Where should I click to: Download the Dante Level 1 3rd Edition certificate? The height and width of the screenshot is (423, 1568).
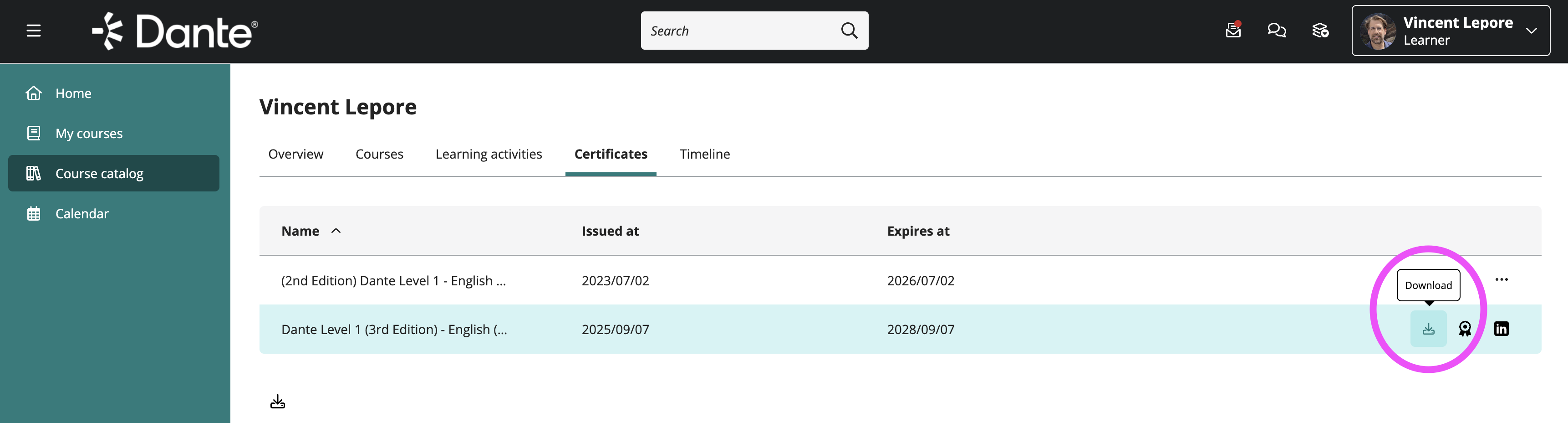(1428, 329)
